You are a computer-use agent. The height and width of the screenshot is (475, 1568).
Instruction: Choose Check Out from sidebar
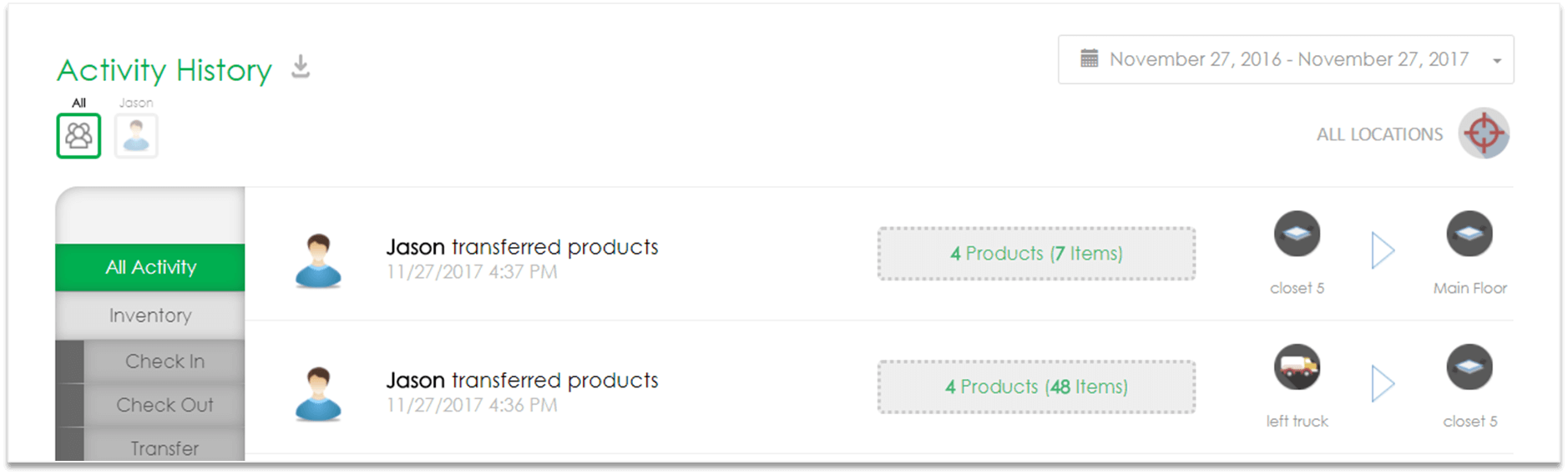tap(164, 405)
